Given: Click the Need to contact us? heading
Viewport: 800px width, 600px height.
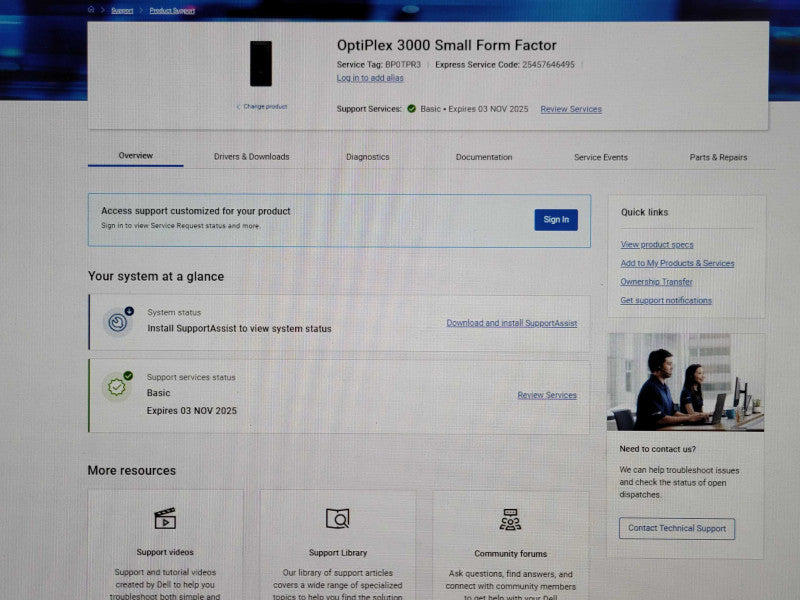Looking at the screenshot, I should pos(657,449).
